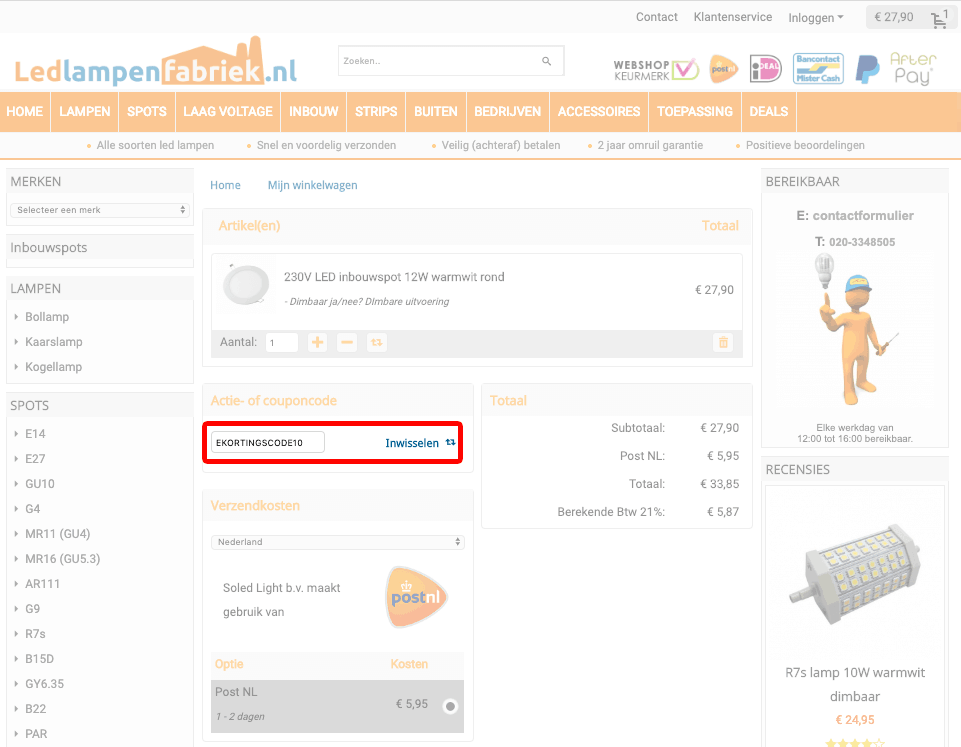
Task: Click the Mijn winkelwagen breadcrumb
Action: 313,185
